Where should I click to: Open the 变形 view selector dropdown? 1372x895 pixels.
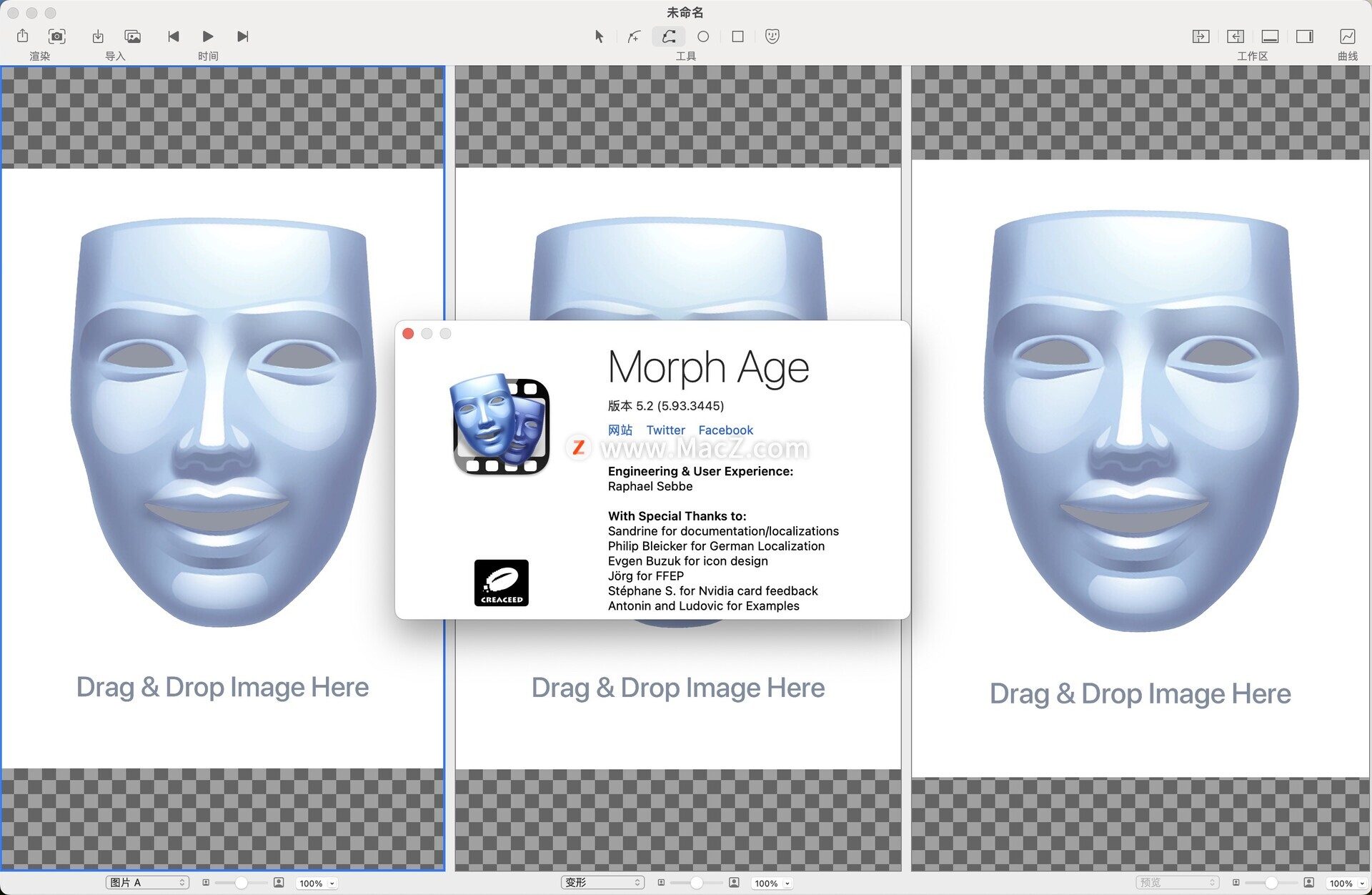click(602, 883)
